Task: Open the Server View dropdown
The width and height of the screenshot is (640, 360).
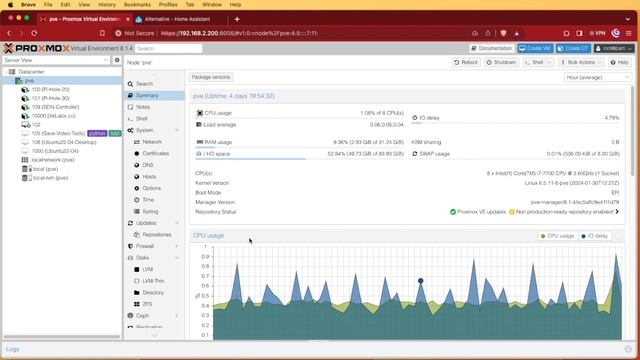Action: [106, 60]
